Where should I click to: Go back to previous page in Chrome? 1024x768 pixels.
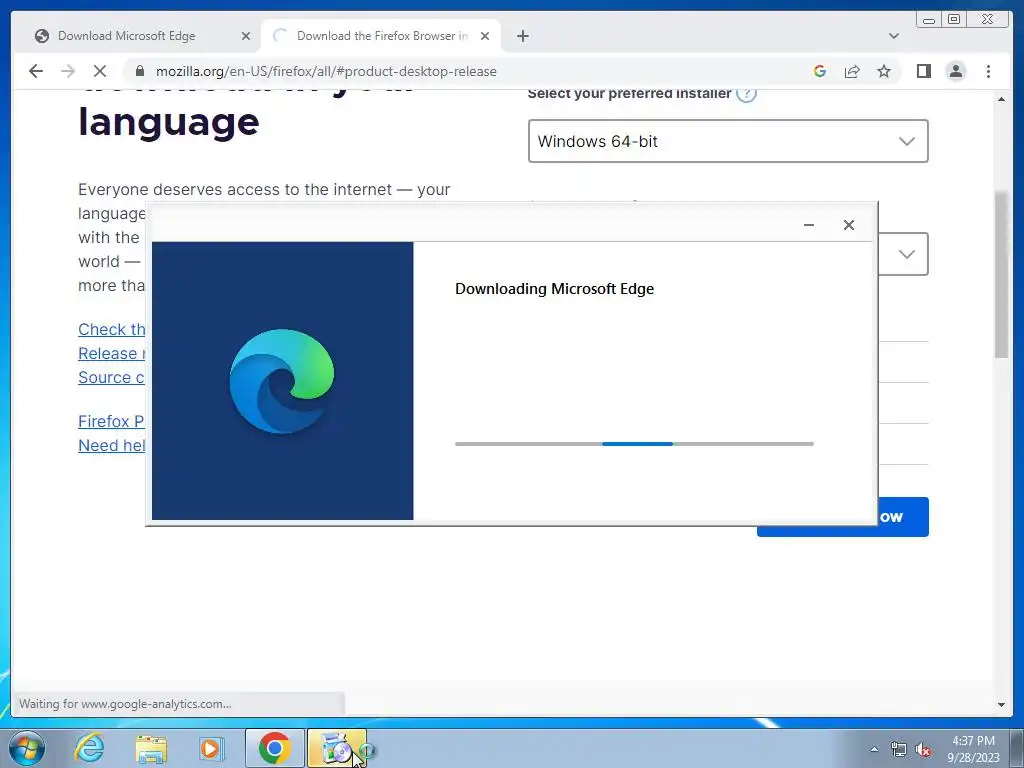(36, 71)
